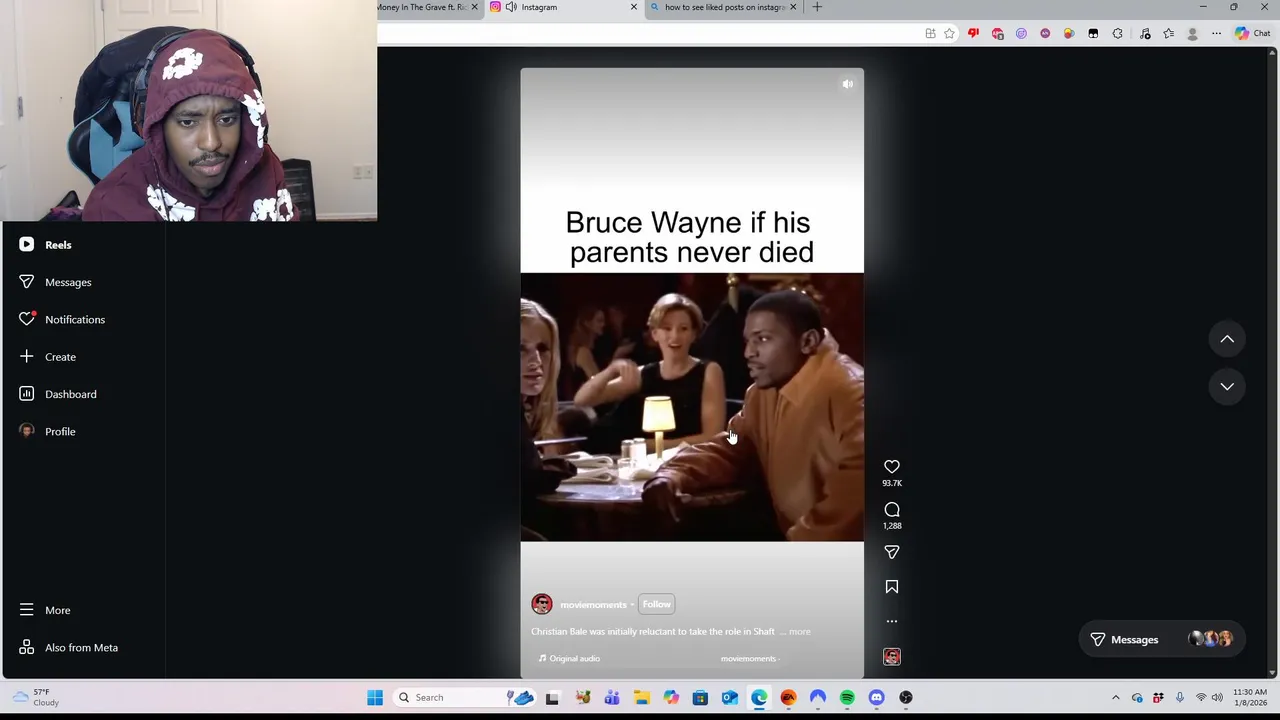Open the Dashboard in the sidebar

pyautogui.click(x=57, y=394)
